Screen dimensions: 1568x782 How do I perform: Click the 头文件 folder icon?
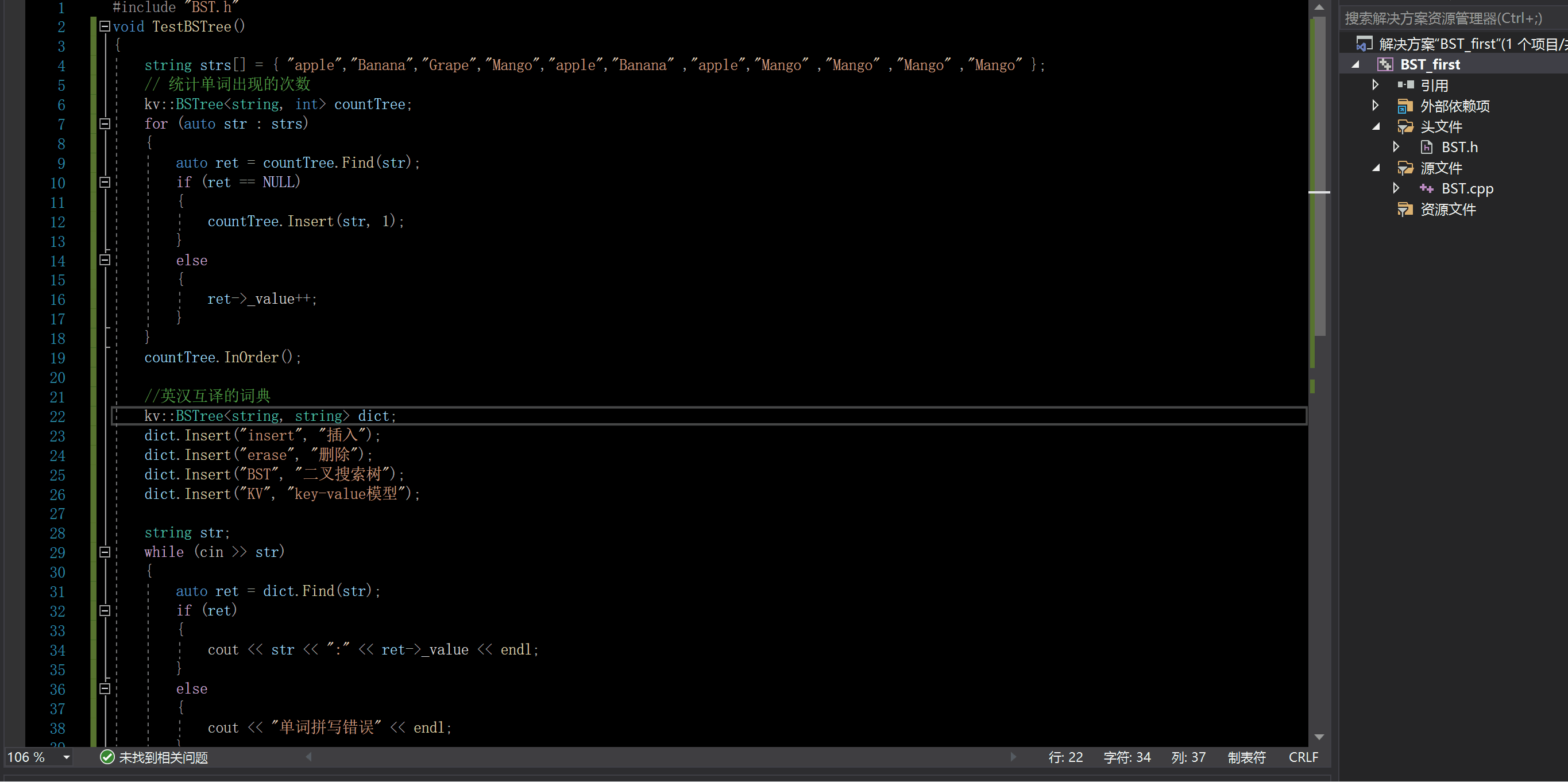(1405, 126)
